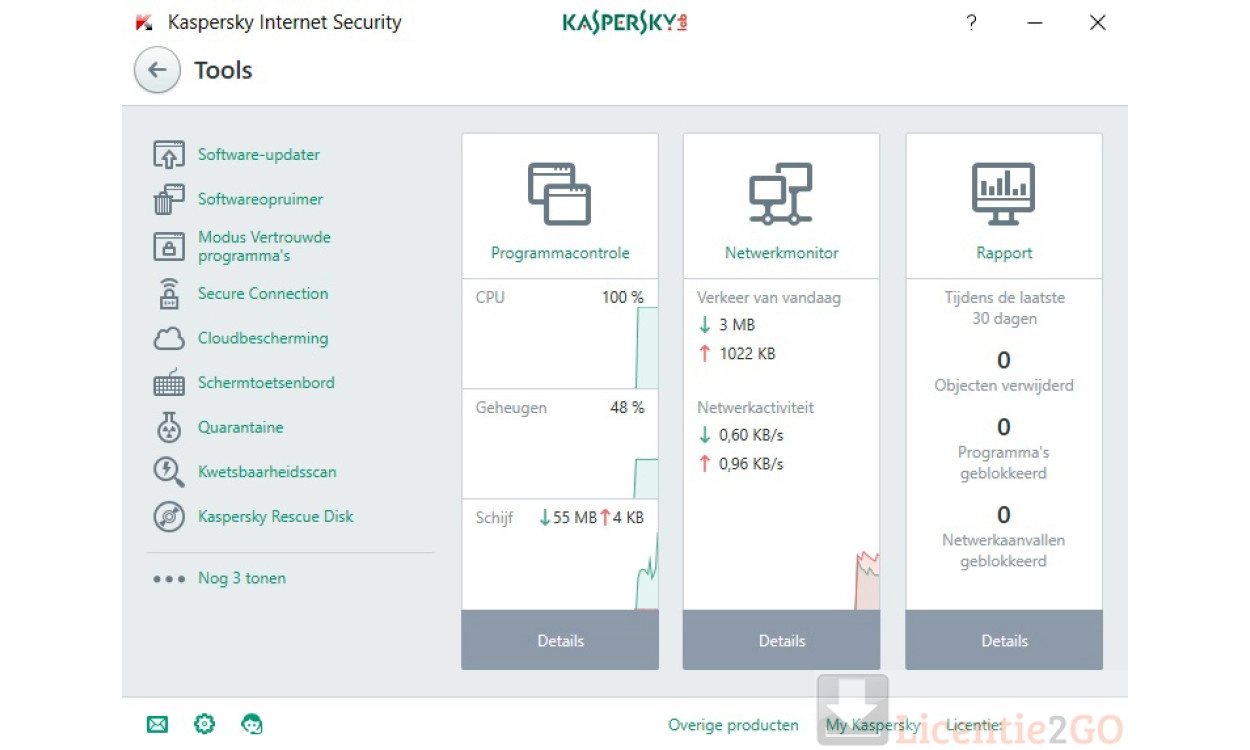This screenshot has width=1250, height=750.
Task: Click the help question mark button
Action: (x=971, y=23)
